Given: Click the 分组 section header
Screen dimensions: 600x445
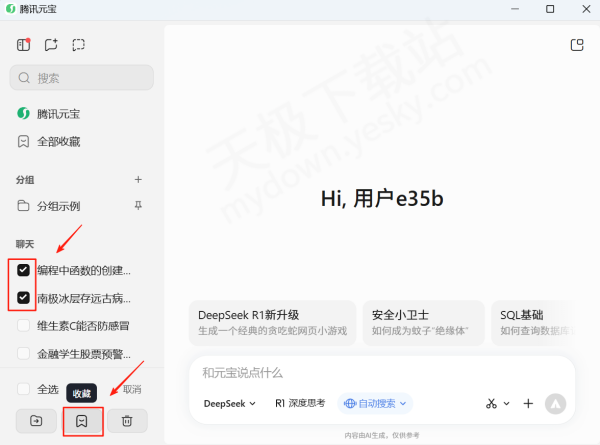Looking at the screenshot, I should [x=25, y=179].
